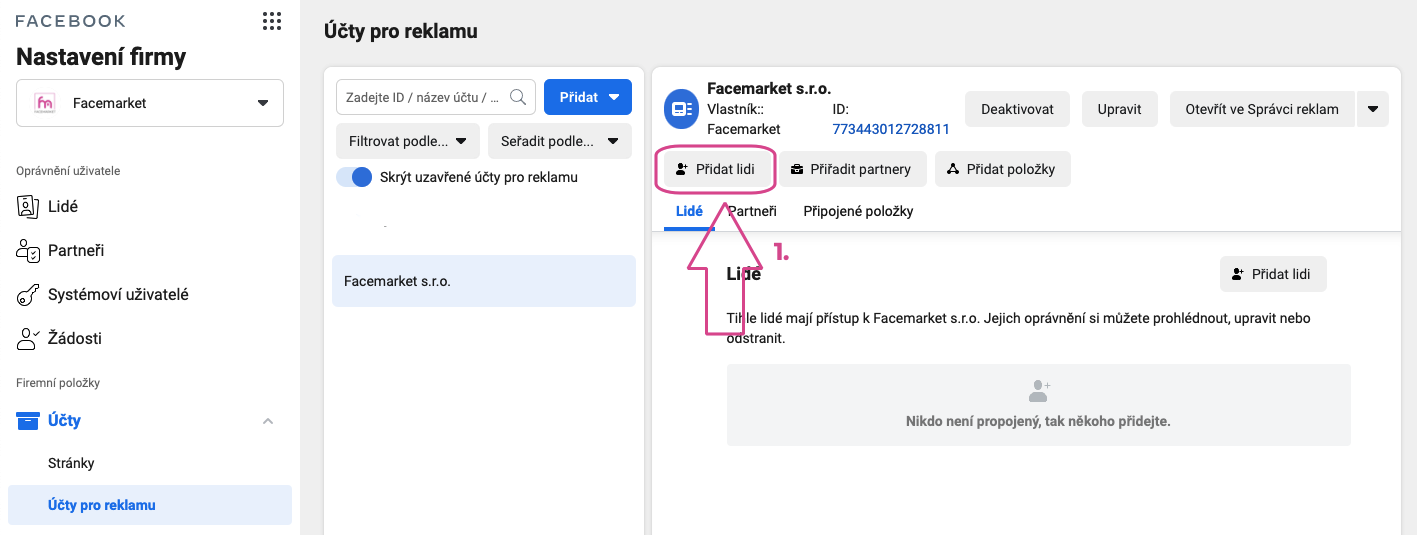Click the magnifier search icon in account field

click(x=518, y=97)
